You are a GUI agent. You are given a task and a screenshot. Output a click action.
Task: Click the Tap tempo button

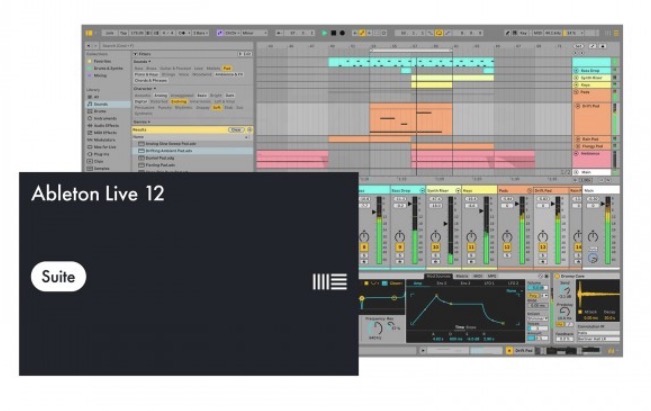(x=123, y=33)
